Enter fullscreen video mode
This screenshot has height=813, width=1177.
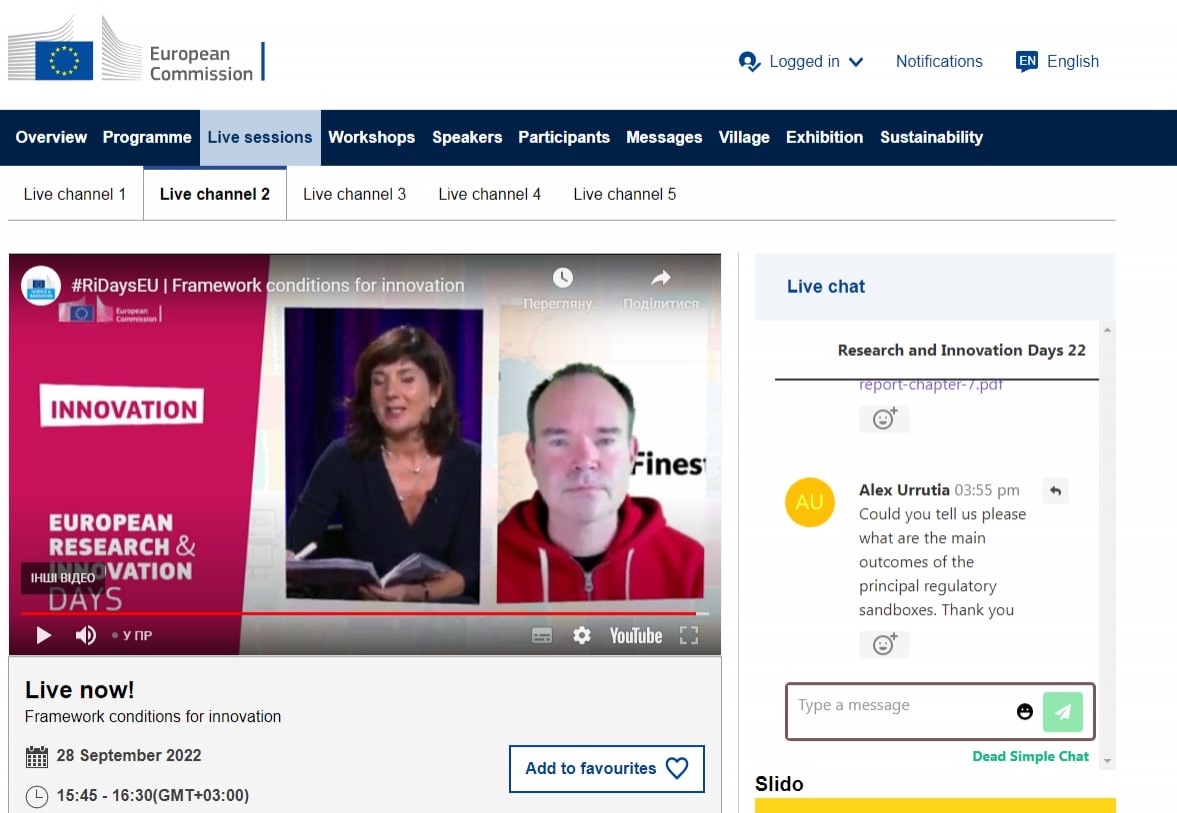(x=688, y=635)
